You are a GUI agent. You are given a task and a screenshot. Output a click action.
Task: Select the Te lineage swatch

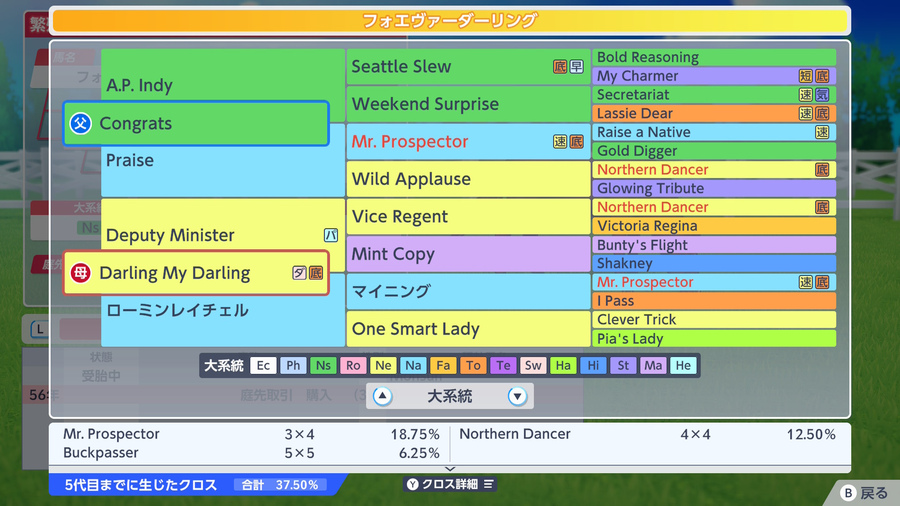point(503,365)
